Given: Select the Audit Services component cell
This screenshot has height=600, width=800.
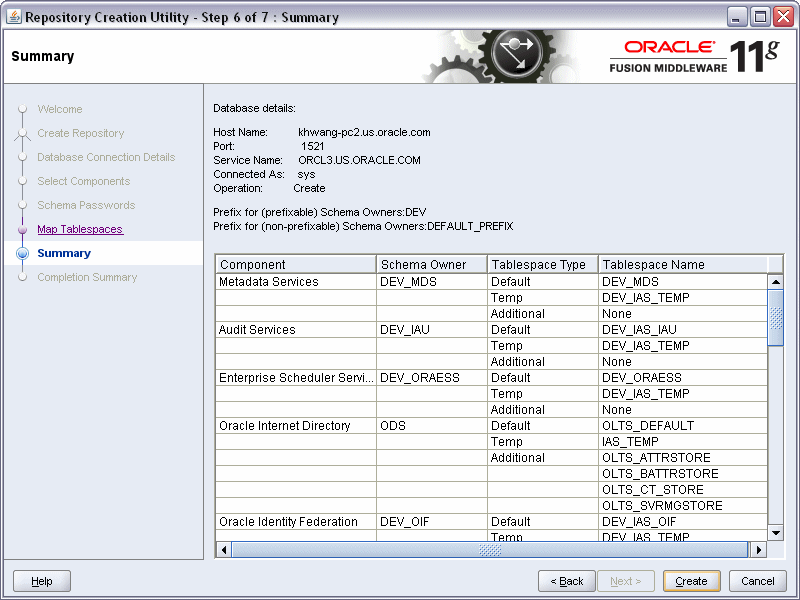Looking at the screenshot, I should point(296,330).
